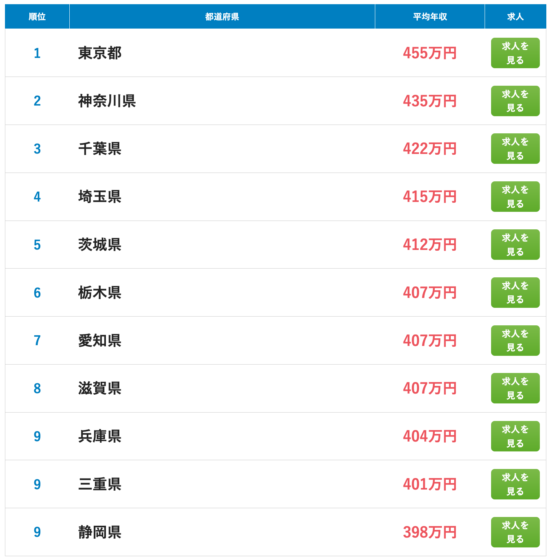Click 求人を見る for 三重県

tap(515, 484)
